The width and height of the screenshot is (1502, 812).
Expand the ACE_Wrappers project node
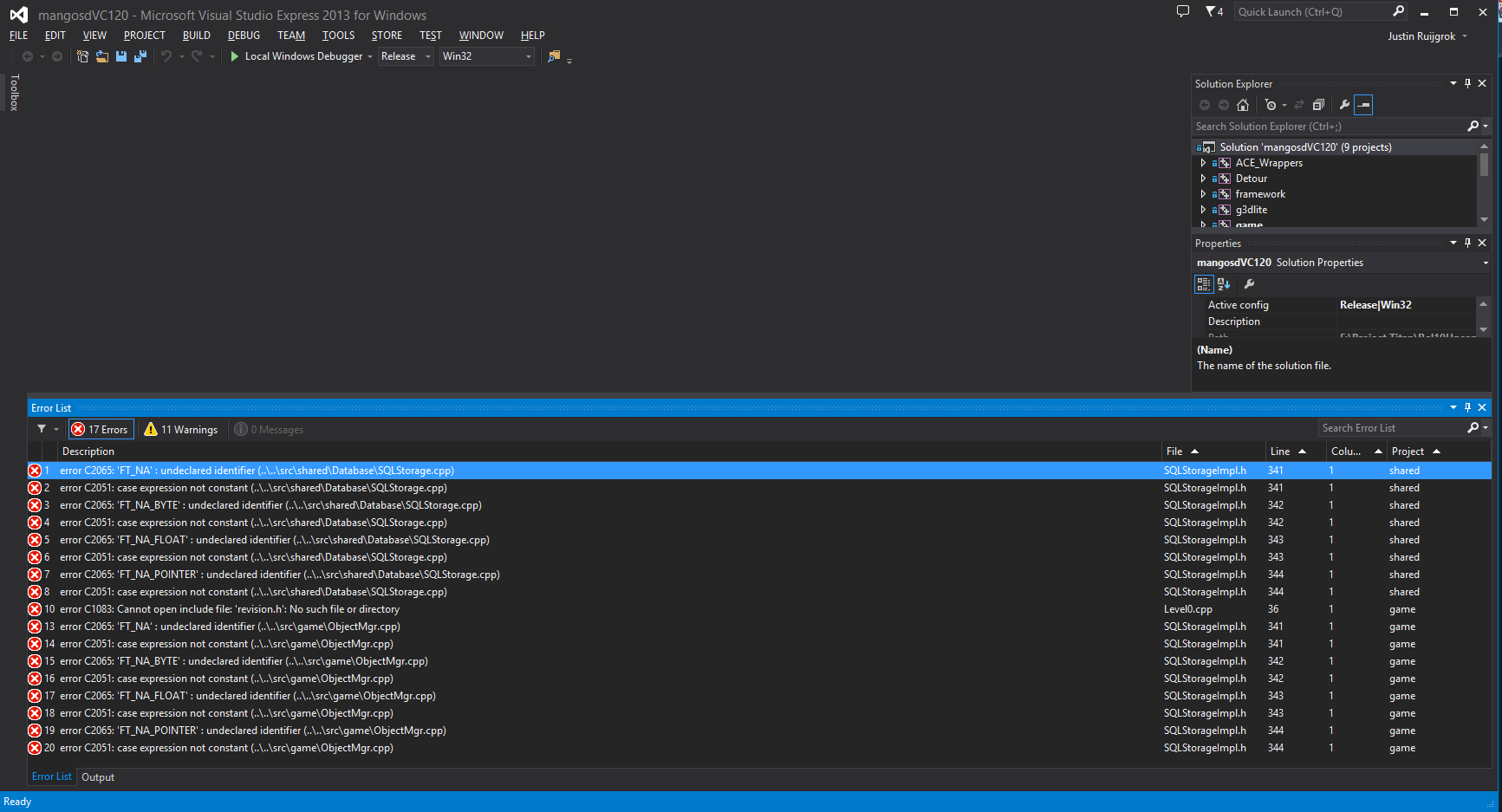coord(1203,163)
